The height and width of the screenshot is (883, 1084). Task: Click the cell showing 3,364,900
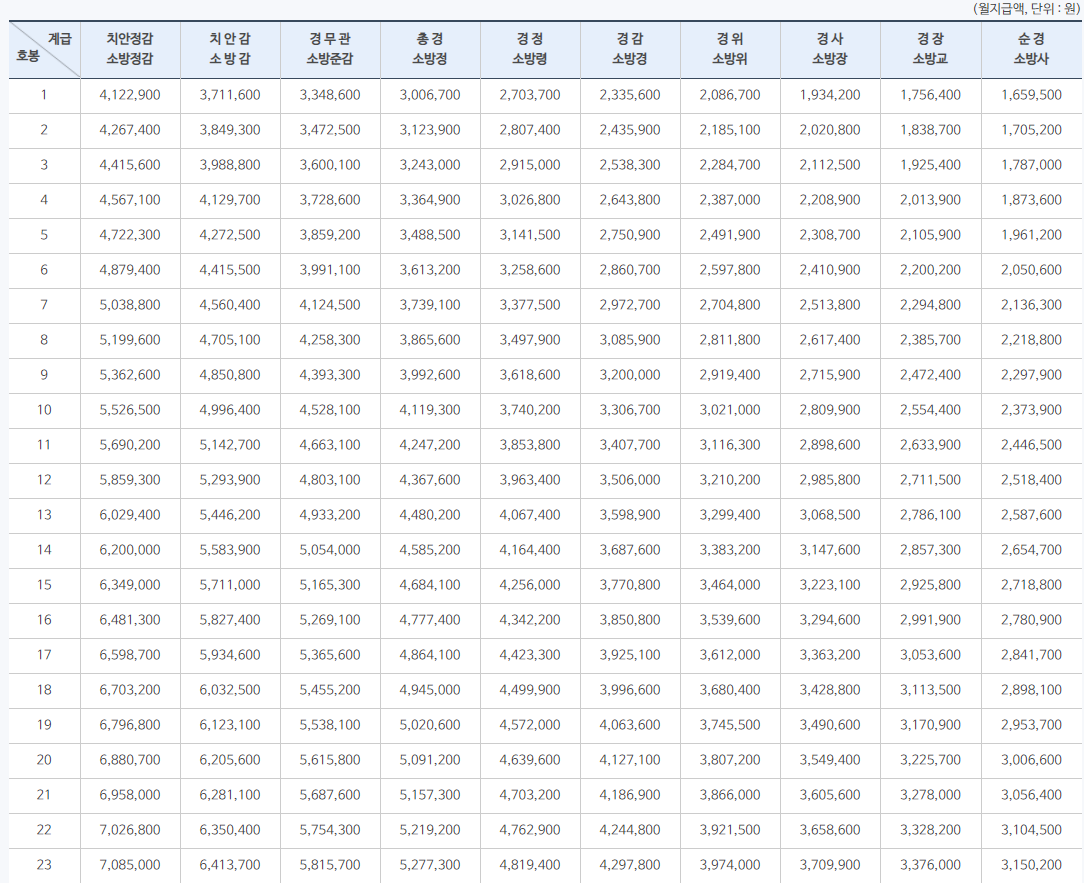430,201
